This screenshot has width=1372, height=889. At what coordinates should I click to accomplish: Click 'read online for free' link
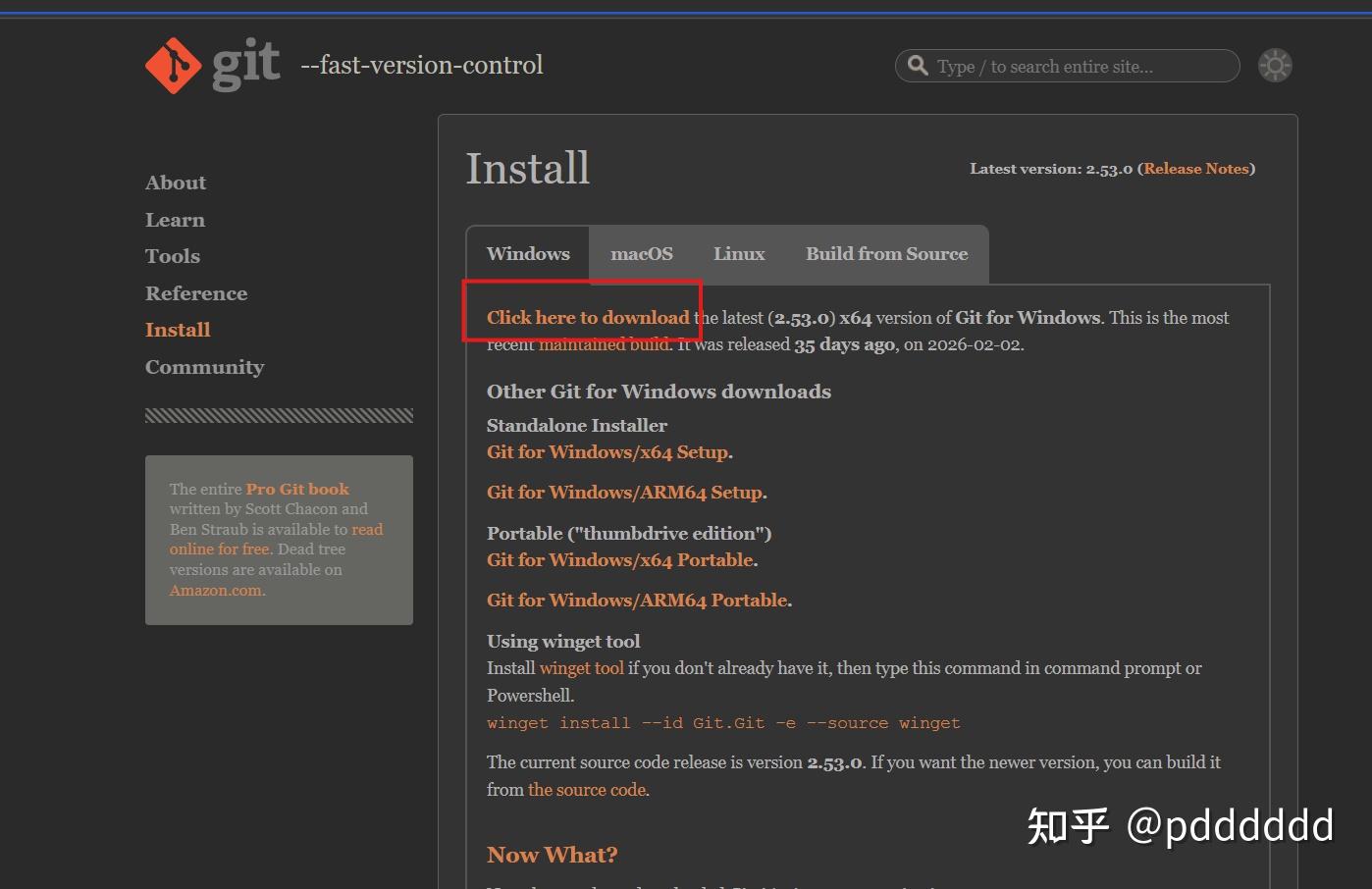tap(276, 539)
